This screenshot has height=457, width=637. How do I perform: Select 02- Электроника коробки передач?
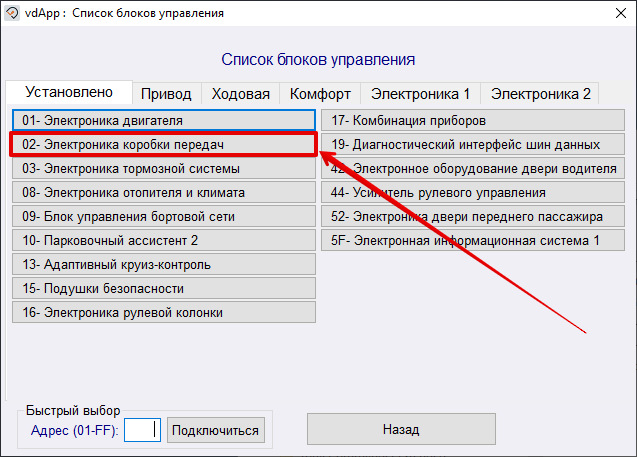(164, 144)
